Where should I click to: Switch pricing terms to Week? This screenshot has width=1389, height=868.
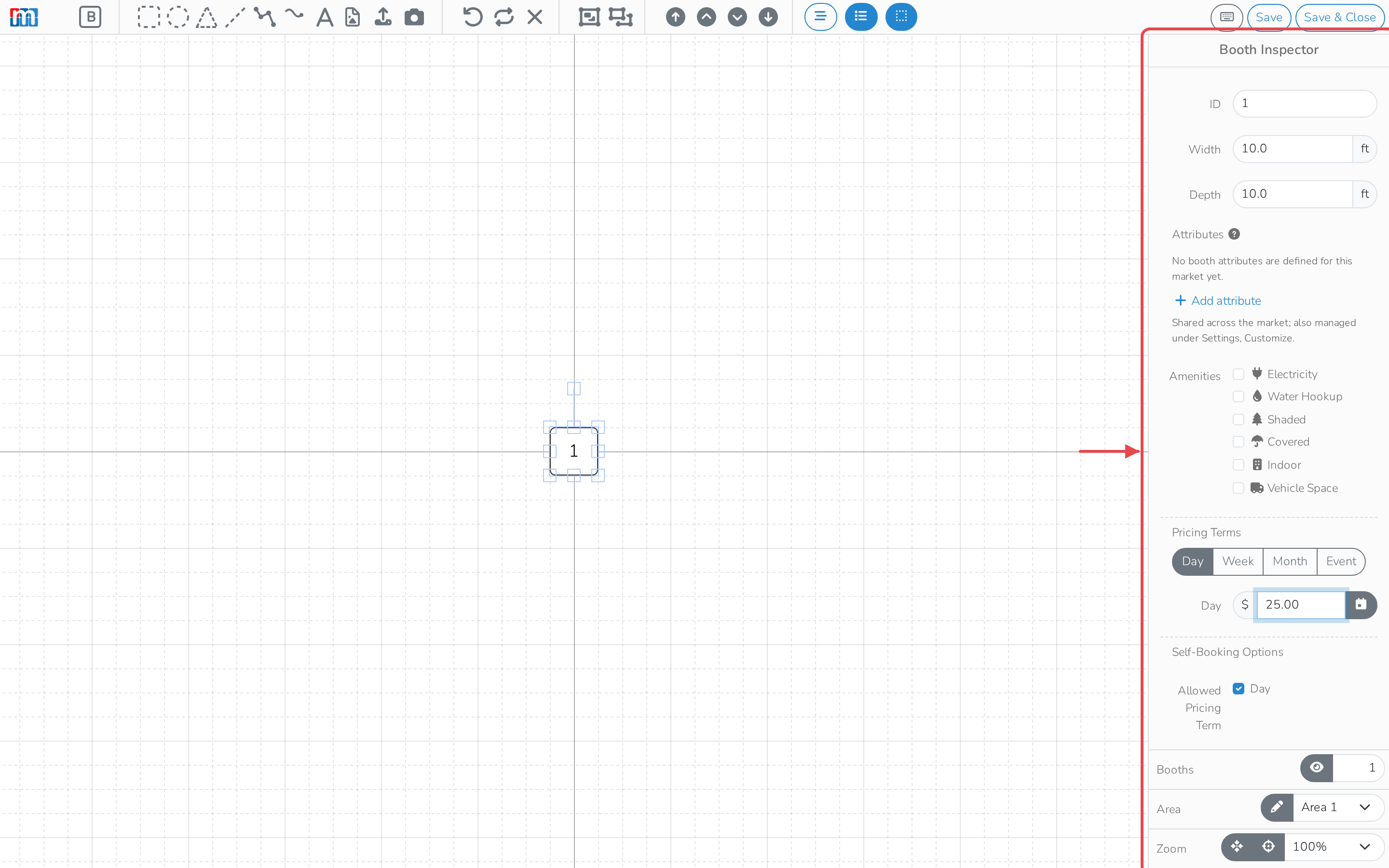pos(1238,561)
